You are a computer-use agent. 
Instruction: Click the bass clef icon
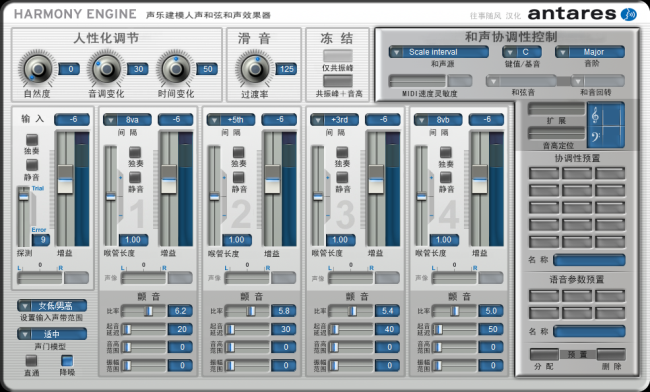click(596, 136)
